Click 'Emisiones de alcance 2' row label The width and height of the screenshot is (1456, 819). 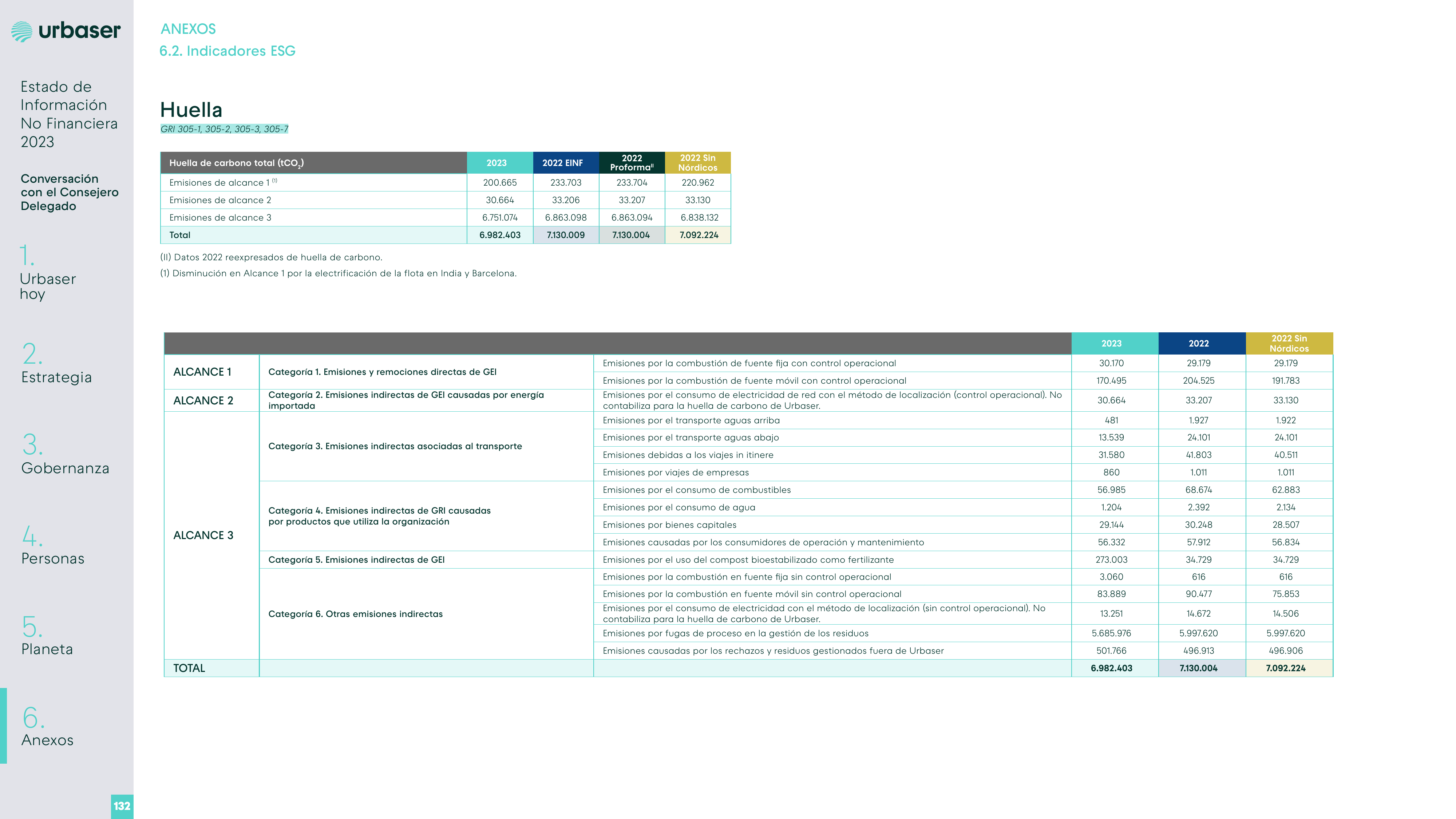pyautogui.click(x=221, y=200)
